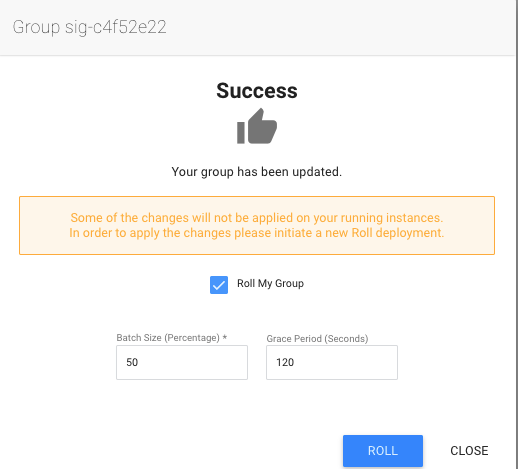518x469 pixels.
Task: Start the deployment with the ROLL button
Action: click(383, 451)
